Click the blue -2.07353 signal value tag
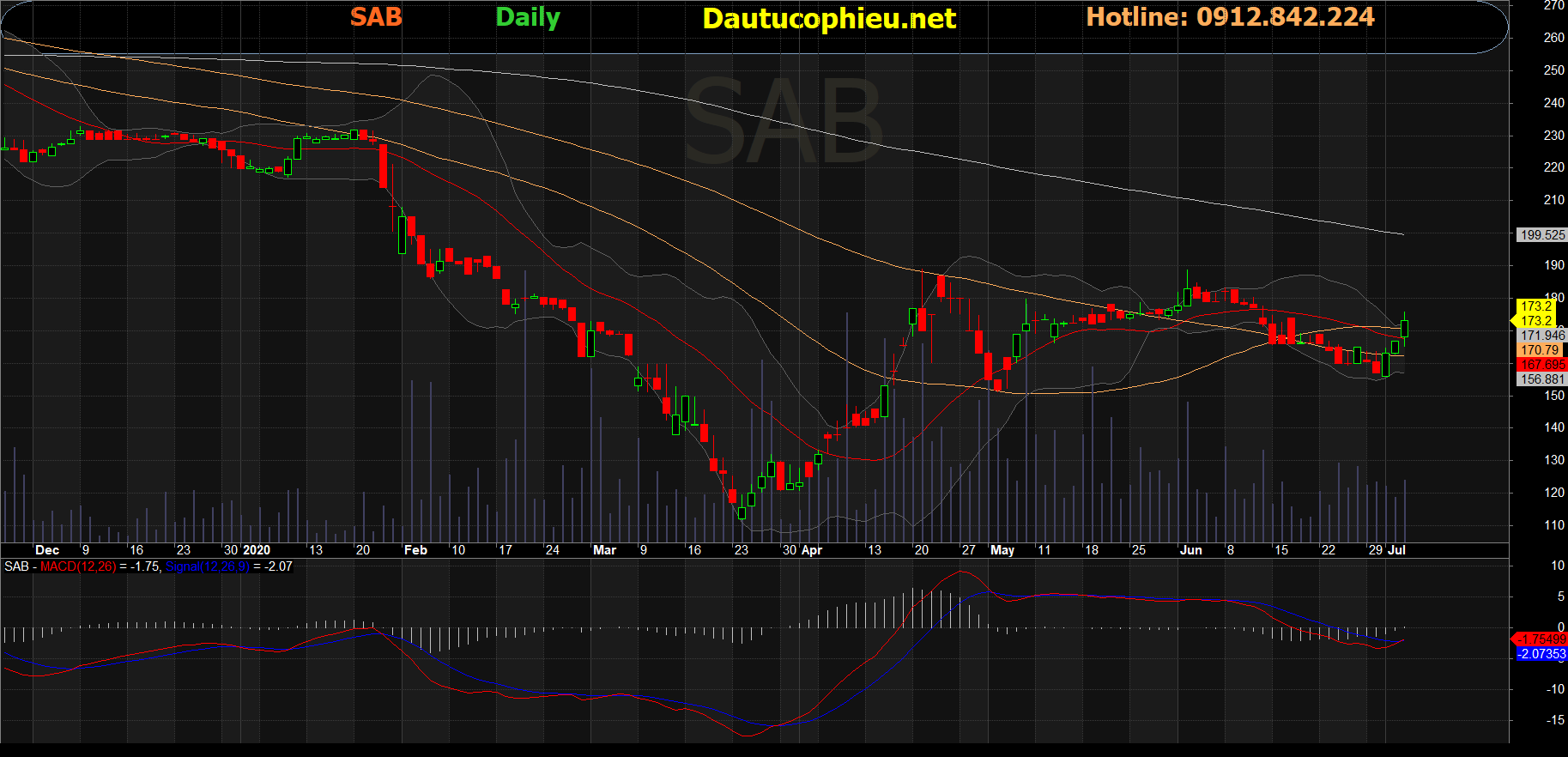Viewport: 1568px width, 757px height. click(x=1541, y=654)
